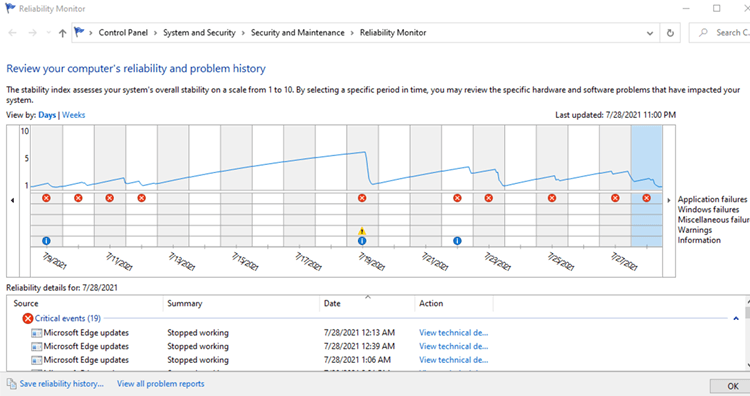Image resolution: width=750 pixels, height=396 pixels.
Task: View technical details for 1:06 AM event
Action: [x=453, y=360]
